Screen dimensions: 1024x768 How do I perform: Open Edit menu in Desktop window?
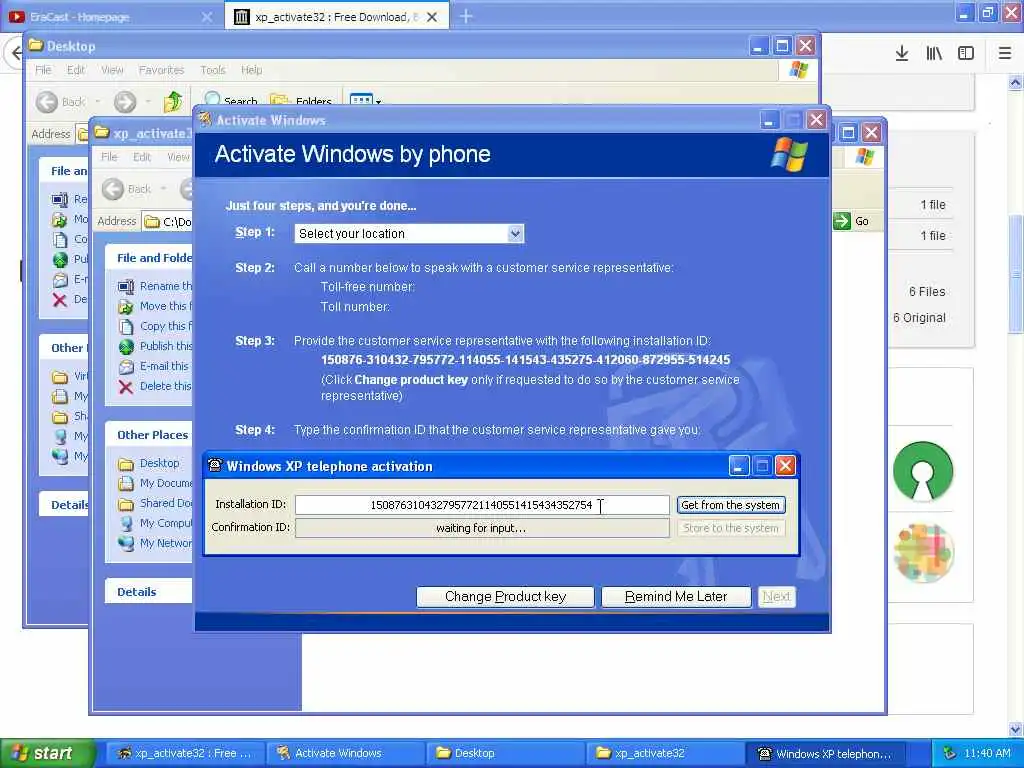76,70
